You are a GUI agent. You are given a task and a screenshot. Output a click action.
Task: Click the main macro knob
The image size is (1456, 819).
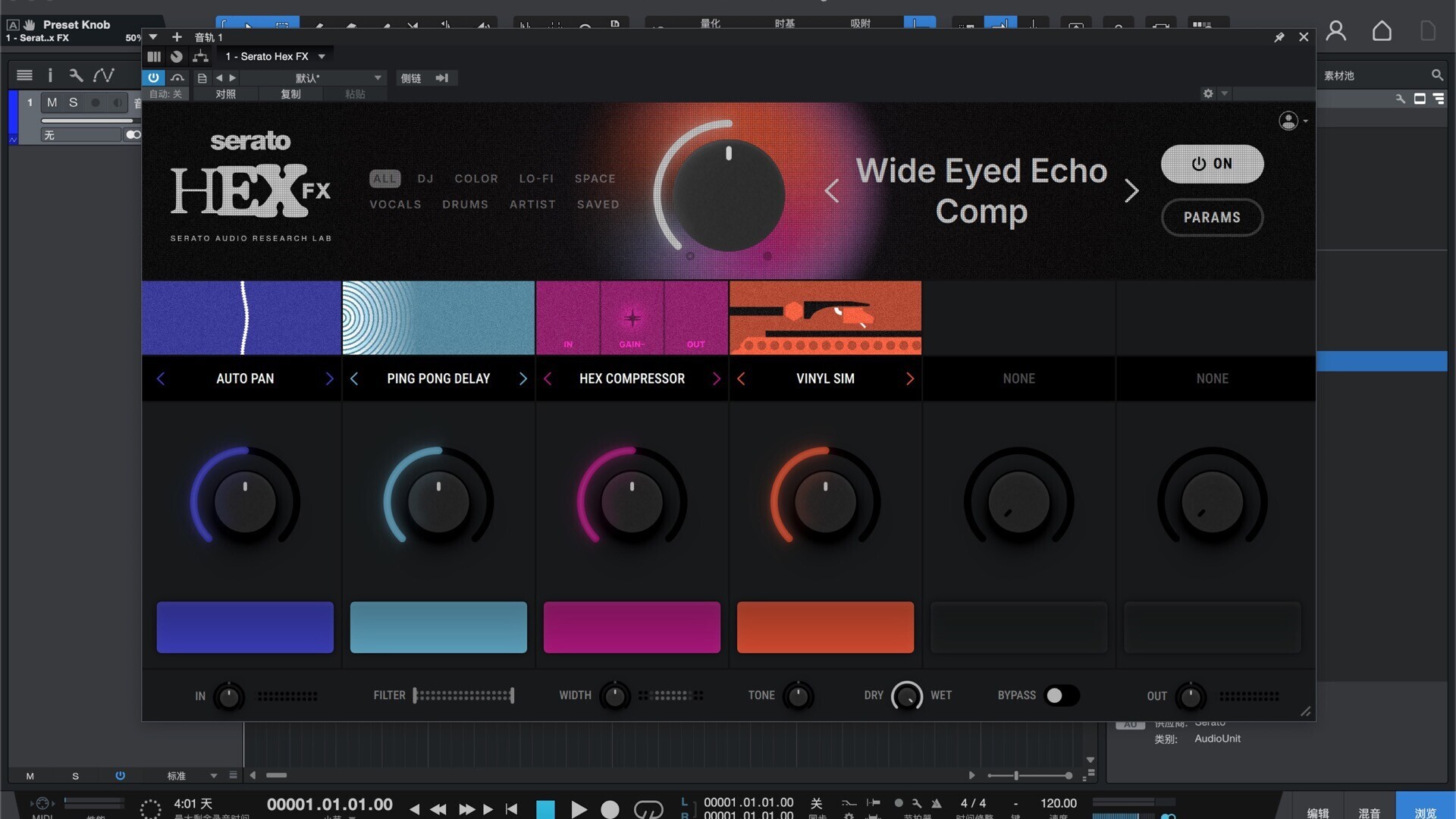coord(728,196)
